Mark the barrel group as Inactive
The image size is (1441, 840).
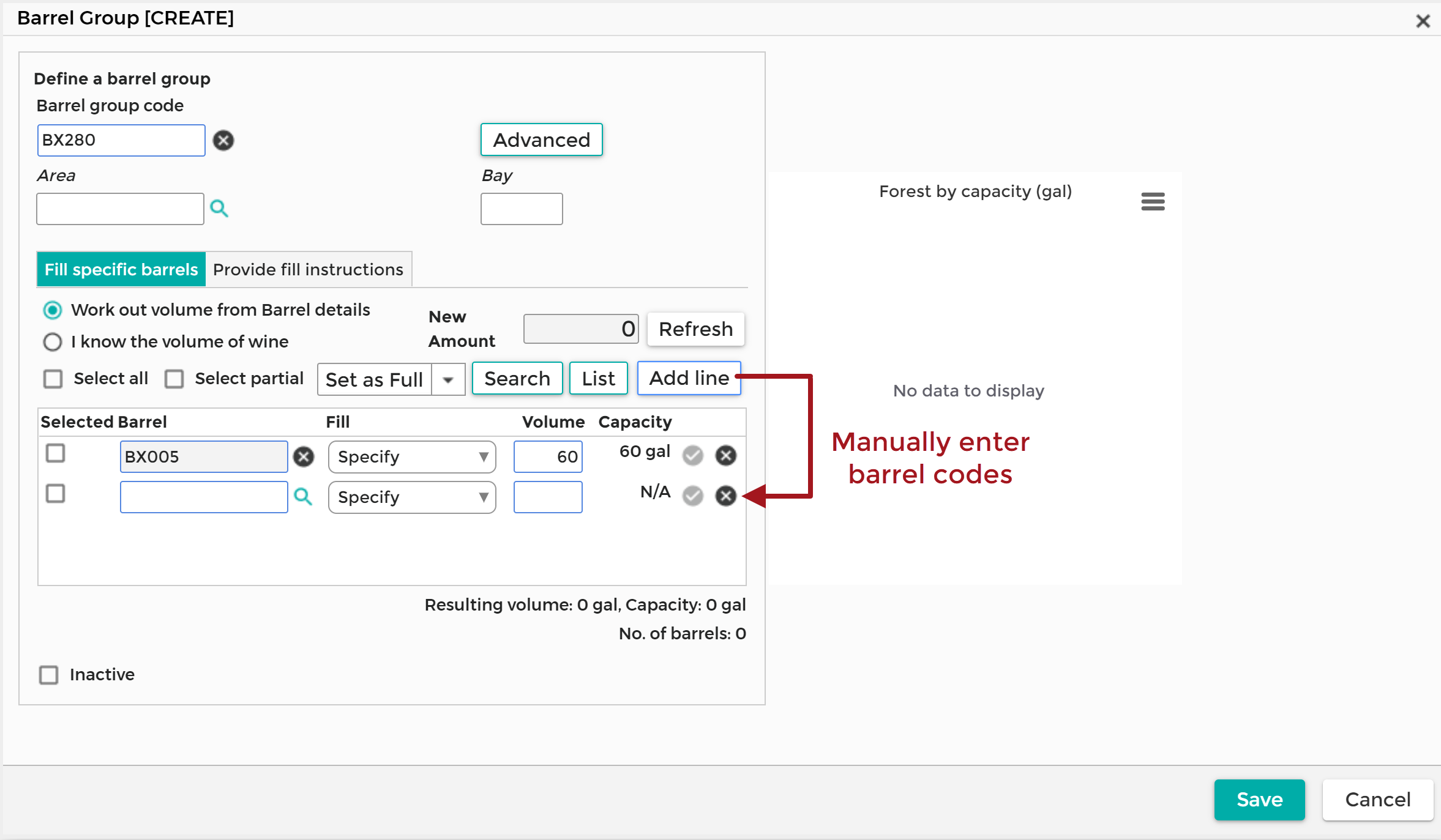pos(49,675)
